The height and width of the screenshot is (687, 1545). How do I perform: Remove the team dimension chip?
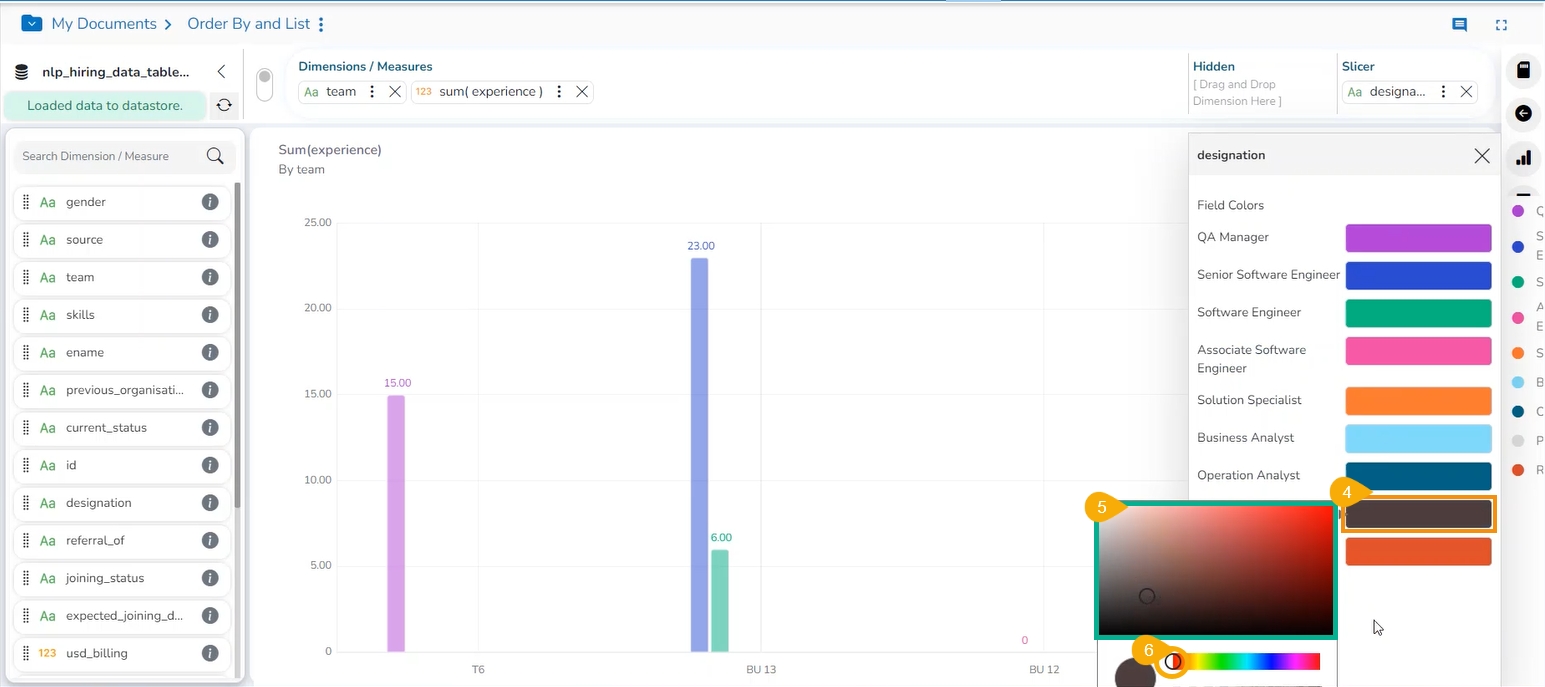[395, 92]
